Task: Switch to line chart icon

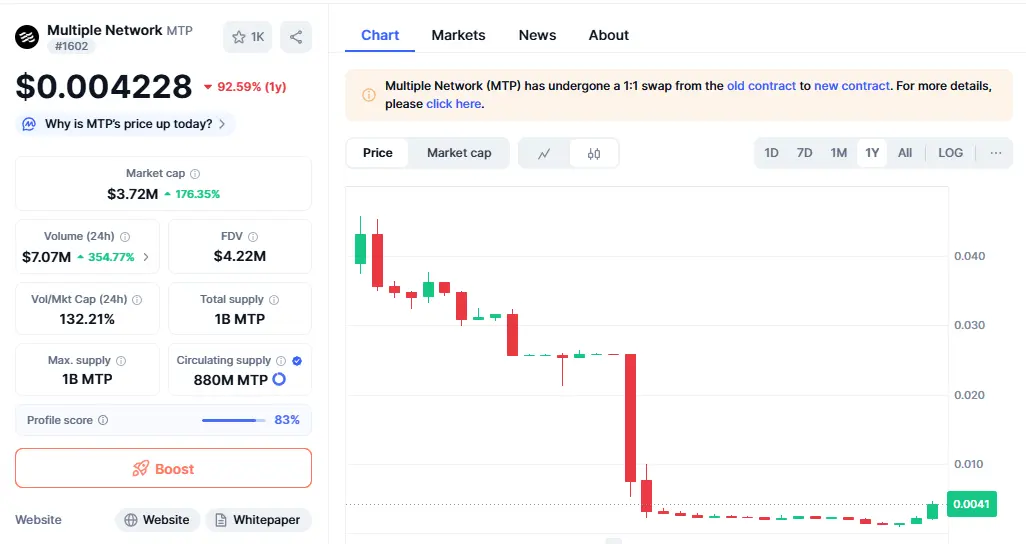Action: (544, 153)
